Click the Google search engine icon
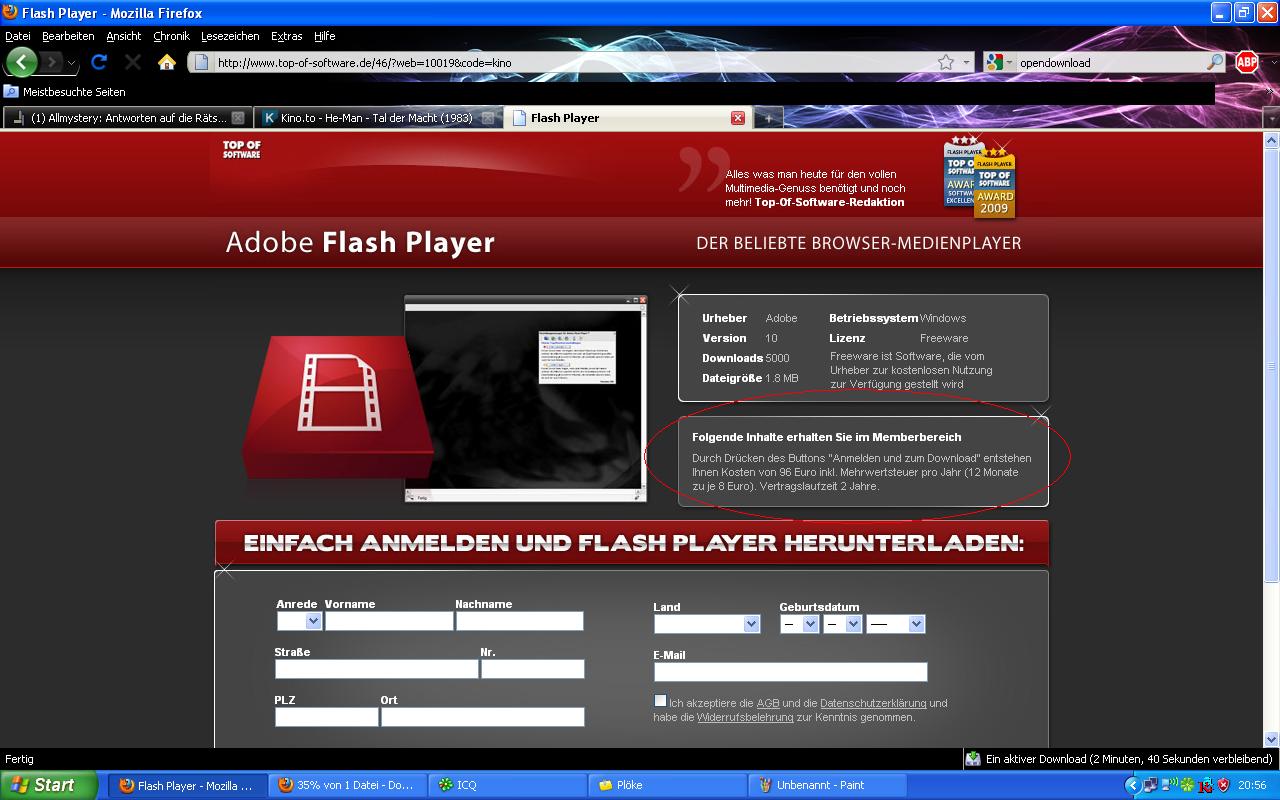This screenshot has height=800, width=1280. tap(994, 62)
